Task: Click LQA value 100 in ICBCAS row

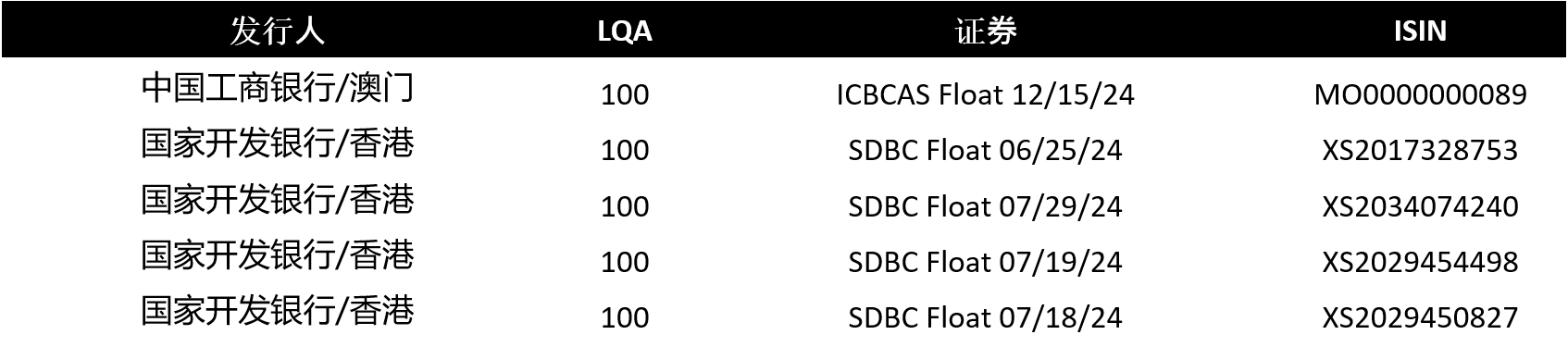Action: [625, 94]
